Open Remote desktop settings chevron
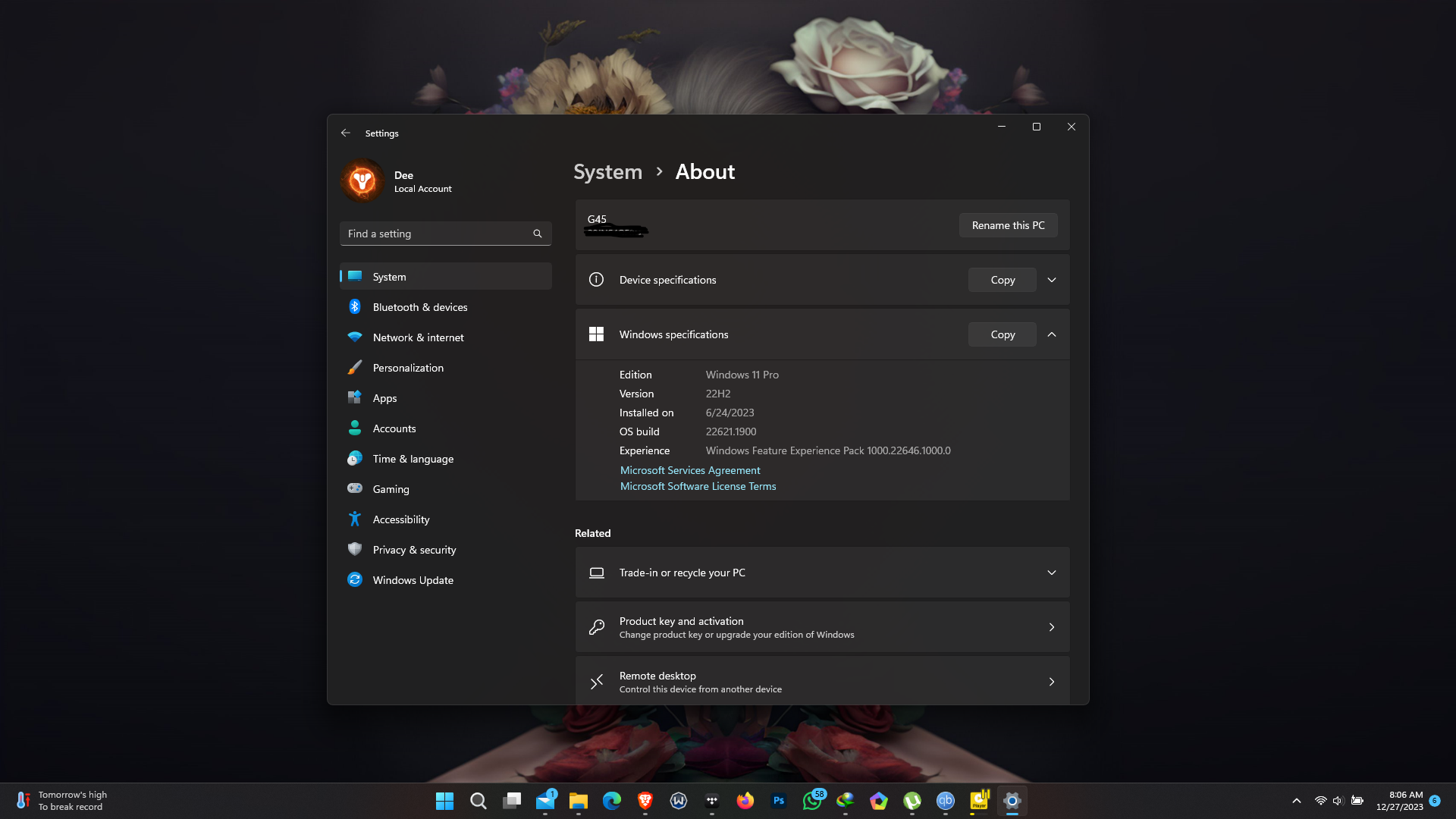1456x819 pixels. pyautogui.click(x=1052, y=682)
